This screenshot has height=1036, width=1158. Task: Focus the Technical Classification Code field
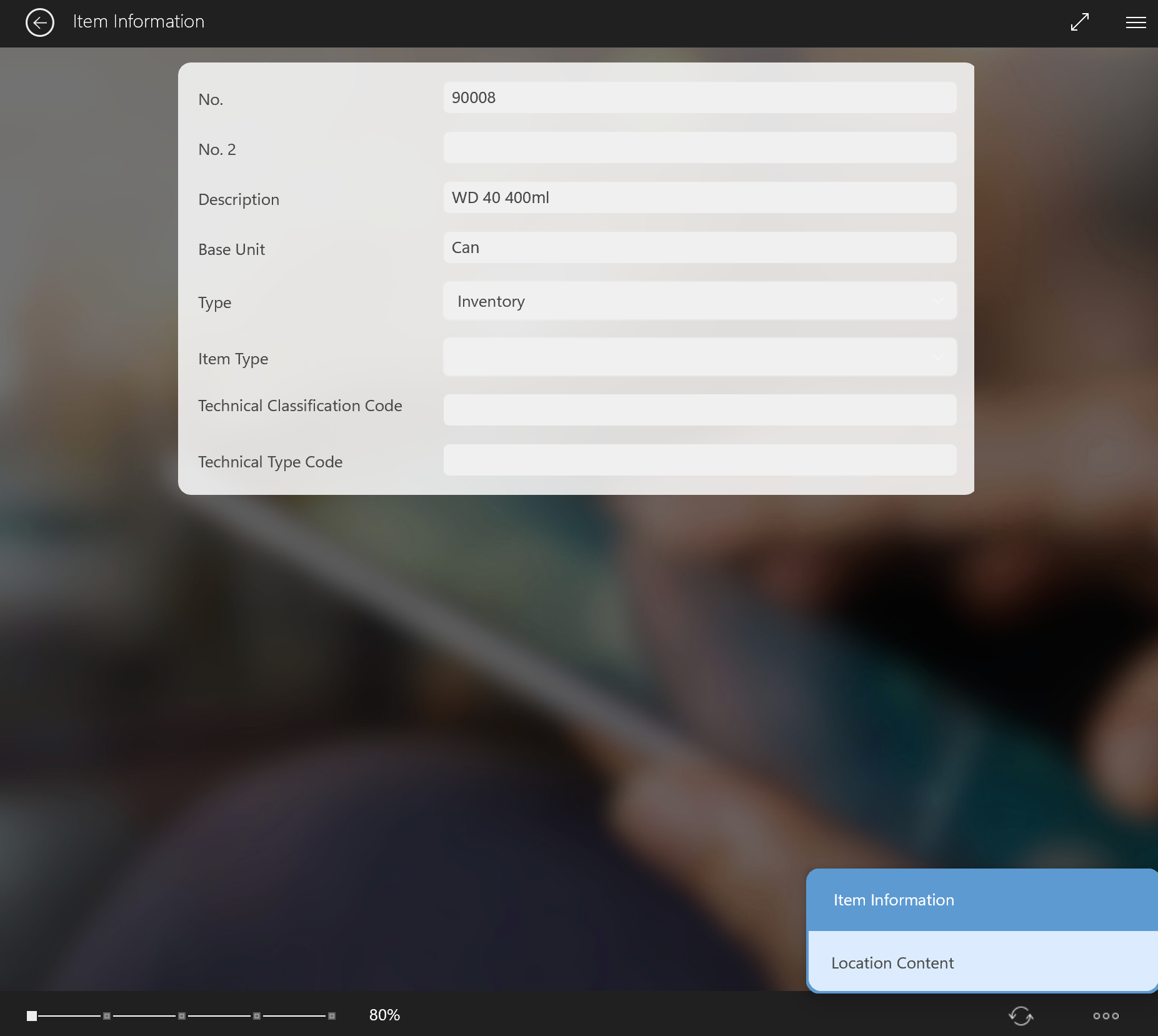[700, 410]
